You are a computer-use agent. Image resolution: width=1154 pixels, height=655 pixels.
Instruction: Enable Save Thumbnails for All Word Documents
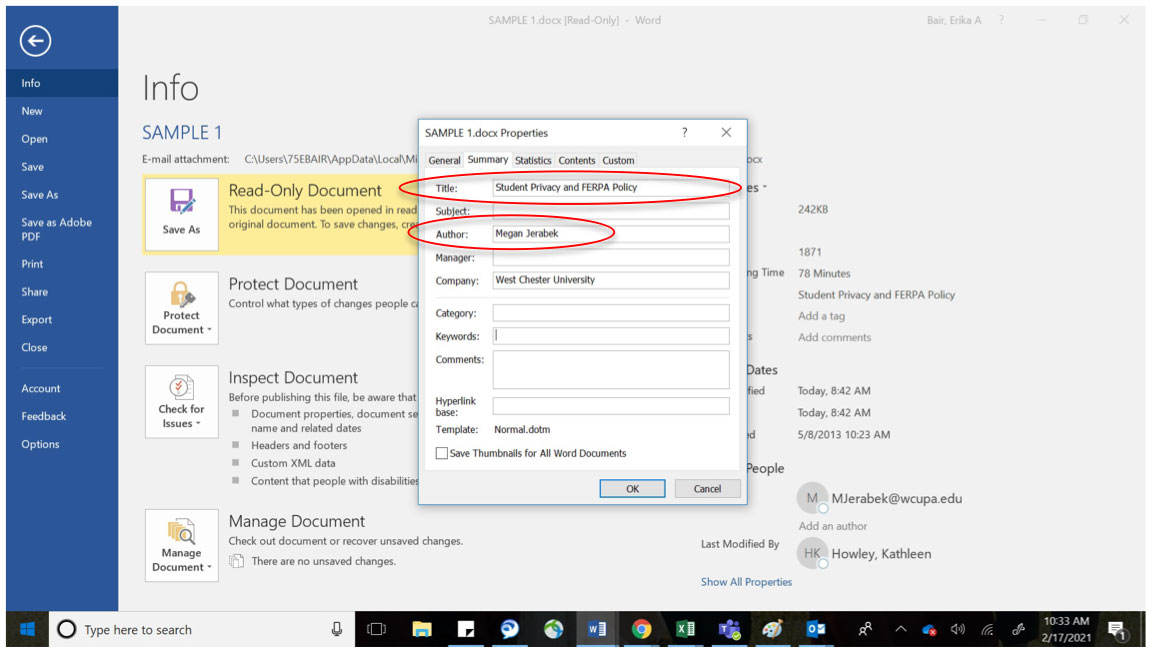point(442,453)
